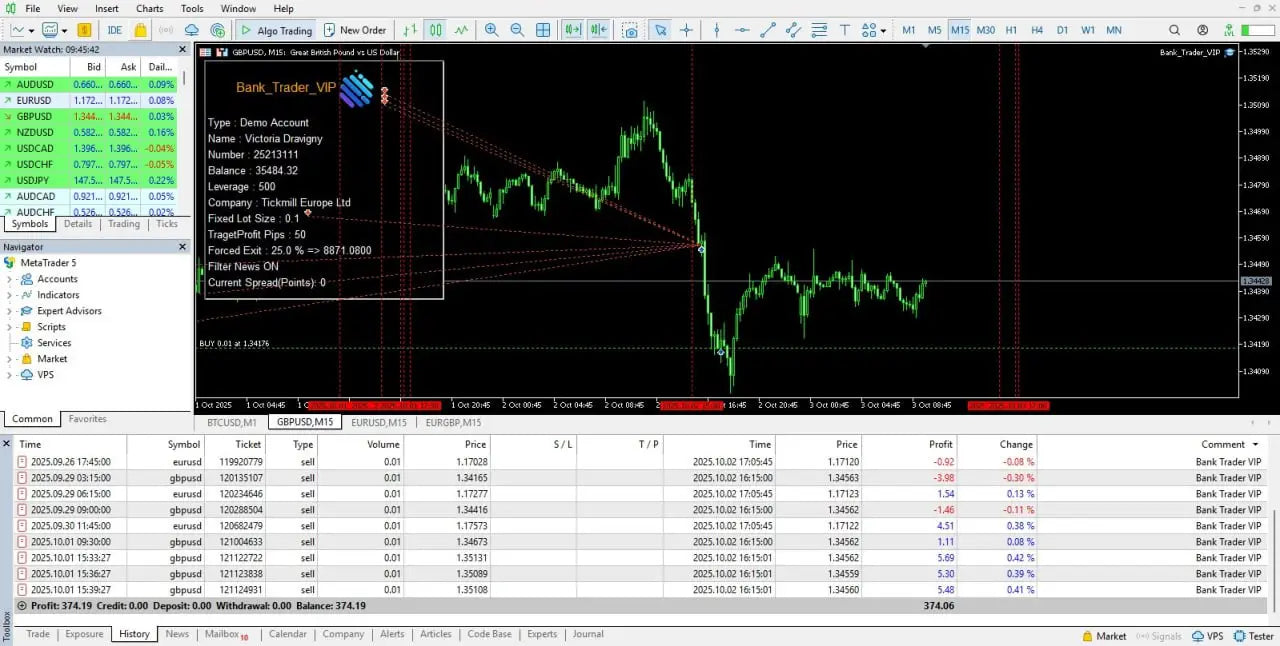Select D1 timeframe
The height and width of the screenshot is (646, 1280).
coord(1063,30)
